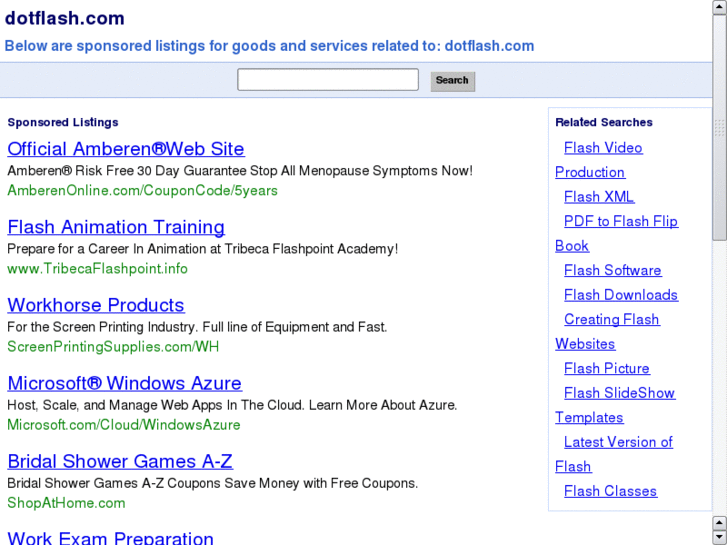Image resolution: width=727 pixels, height=545 pixels.
Task: Select Flash Software related search
Action: [x=612, y=270]
